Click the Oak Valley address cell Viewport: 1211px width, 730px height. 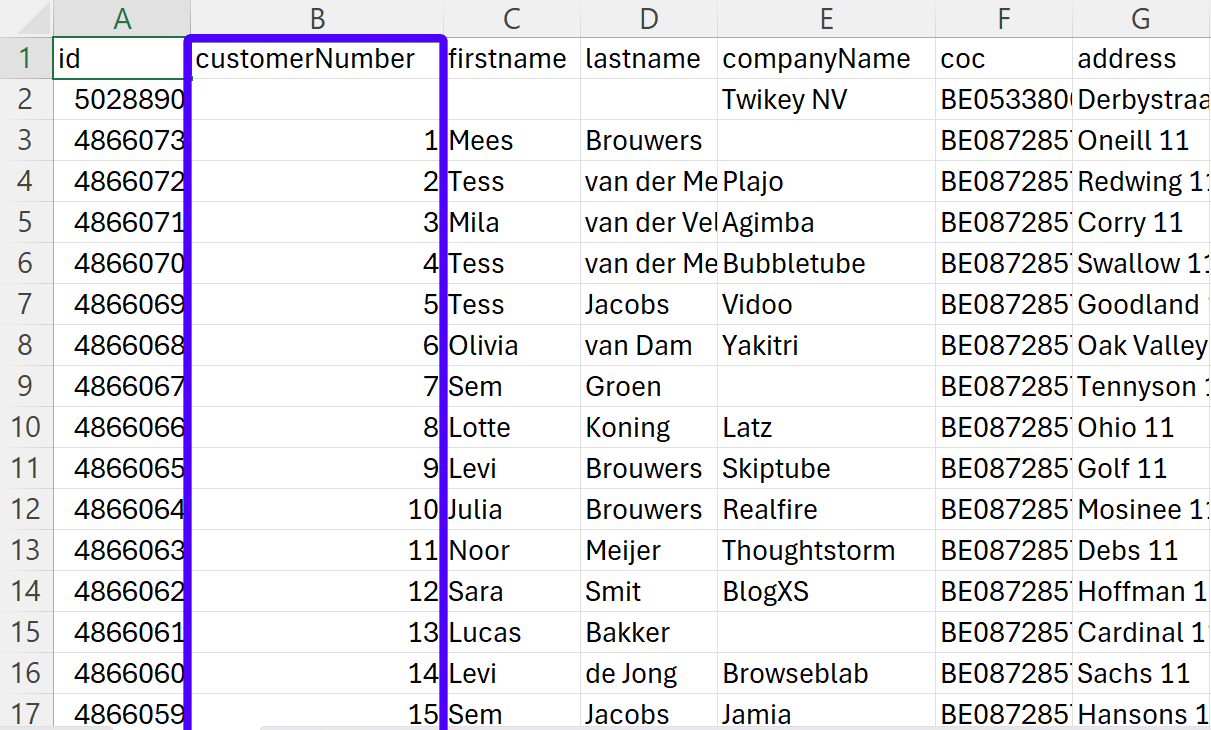tap(1141, 346)
